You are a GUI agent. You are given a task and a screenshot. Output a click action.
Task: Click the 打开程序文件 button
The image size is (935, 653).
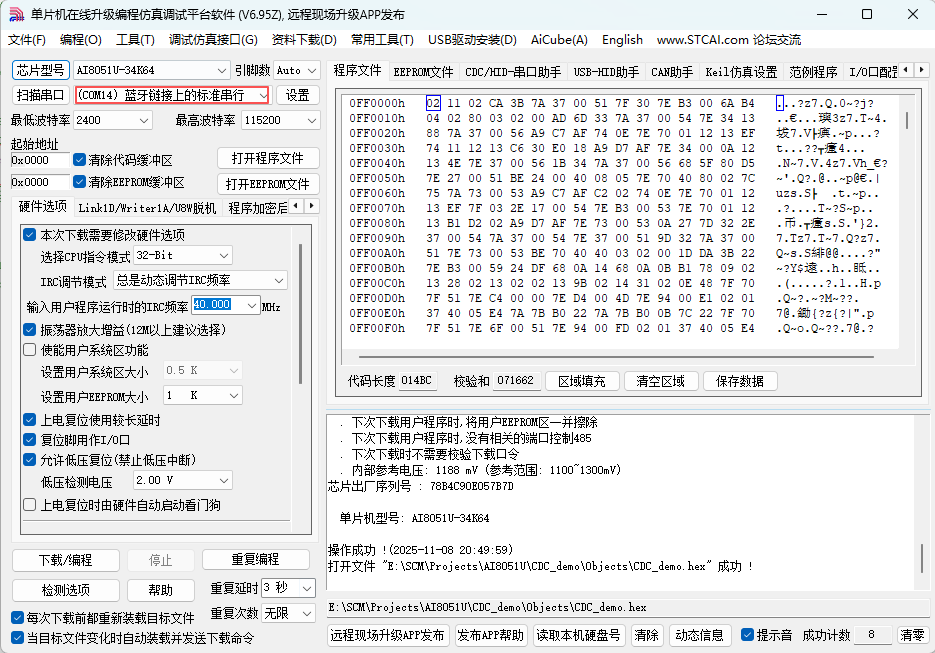click(267, 158)
